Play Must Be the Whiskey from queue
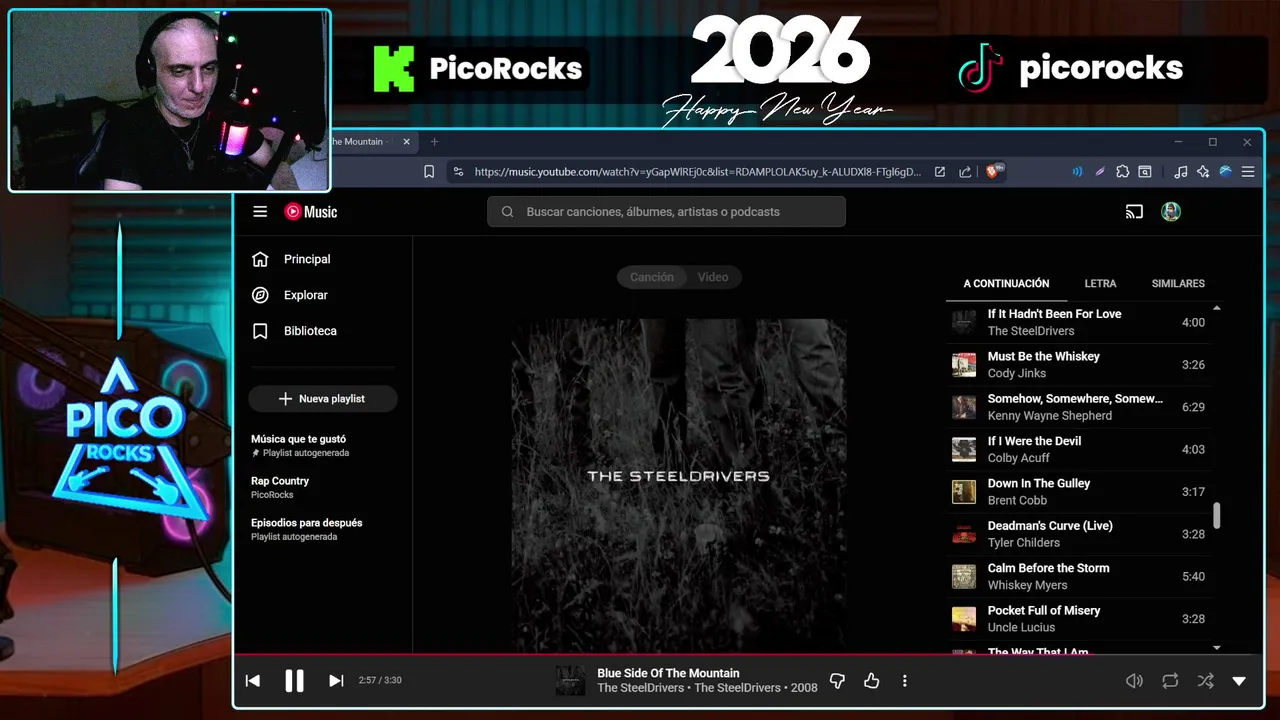The image size is (1280, 720). (x=1078, y=365)
